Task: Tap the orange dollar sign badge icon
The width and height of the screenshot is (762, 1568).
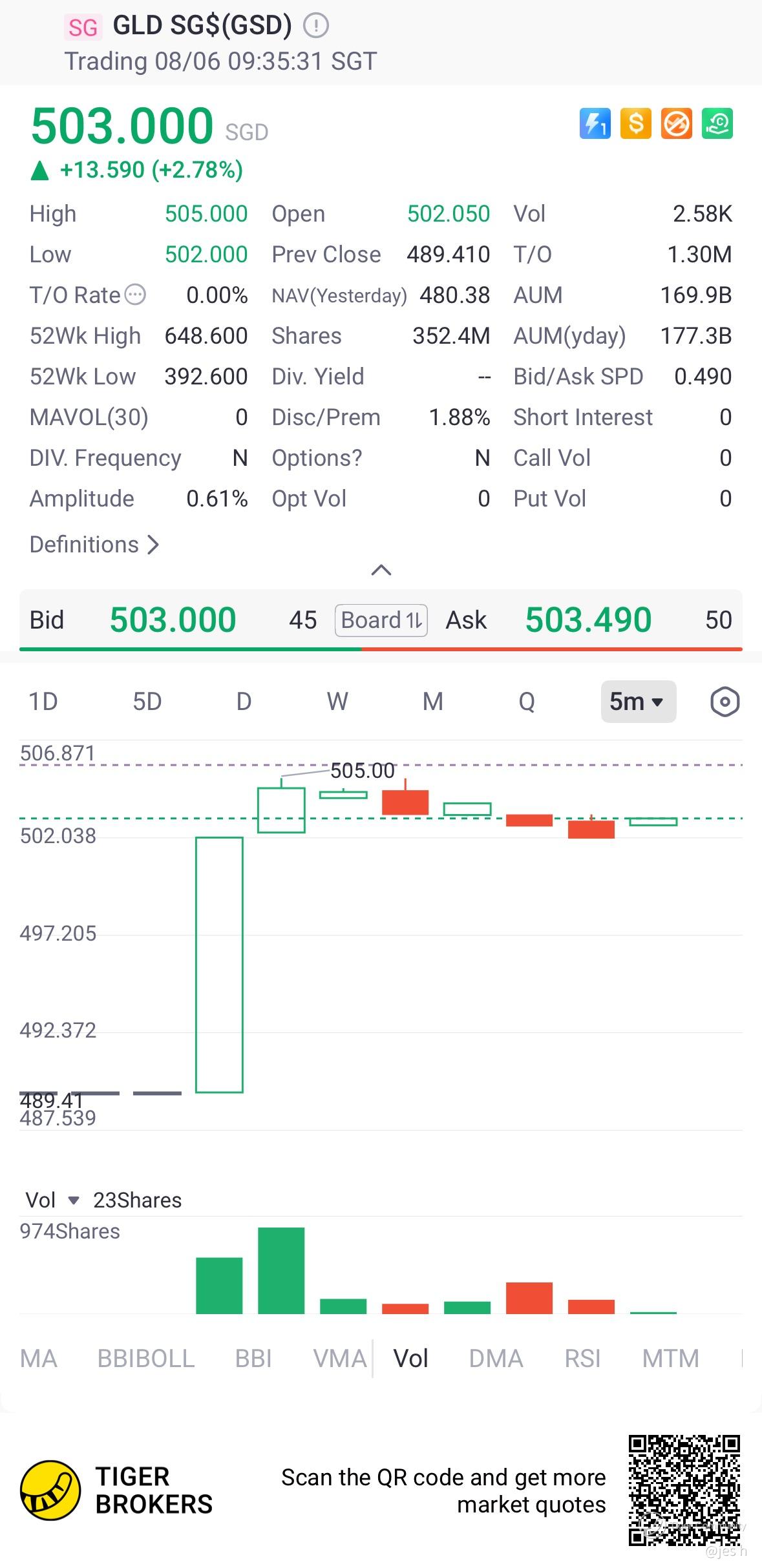Action: (635, 123)
